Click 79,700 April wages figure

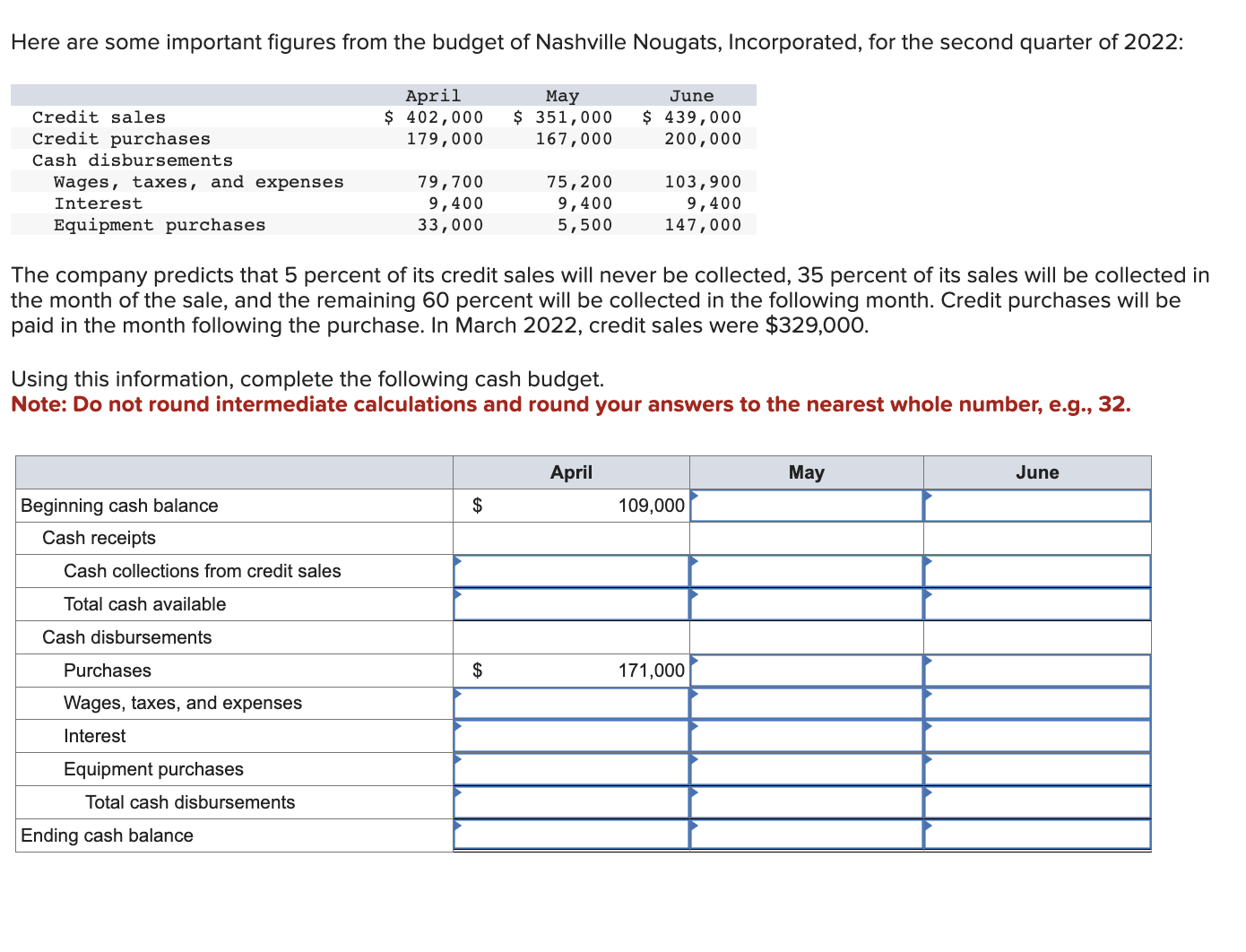pos(450,182)
